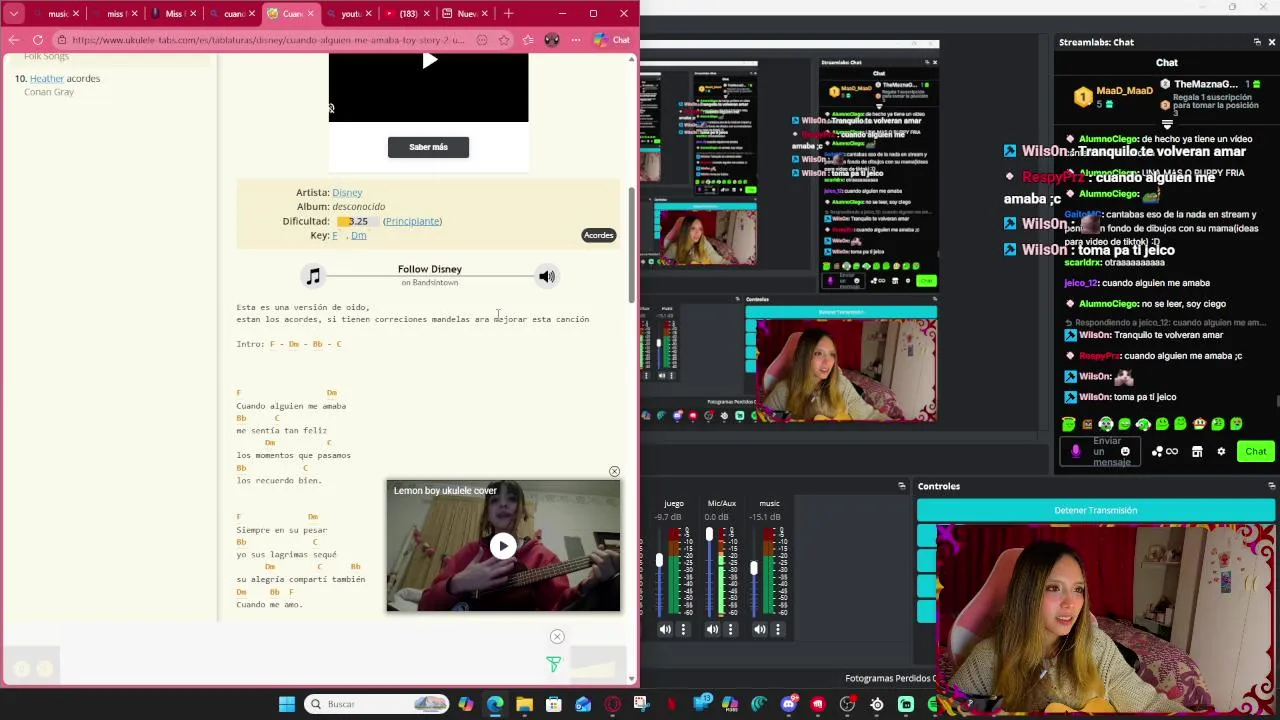The height and width of the screenshot is (720, 1280).
Task: Play the Lemon boy ukulele cover video
Action: pos(503,546)
